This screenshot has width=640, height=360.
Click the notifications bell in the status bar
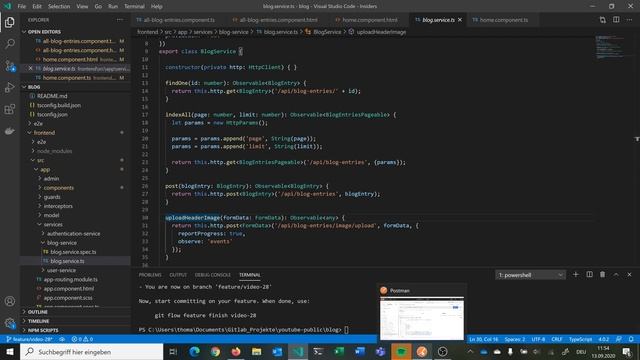point(631,339)
